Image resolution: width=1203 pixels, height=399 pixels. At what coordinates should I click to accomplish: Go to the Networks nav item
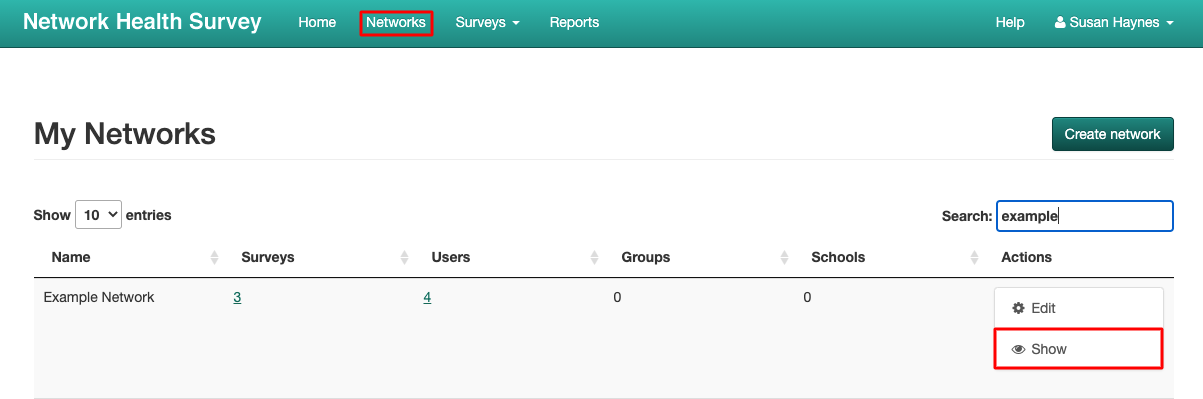(396, 22)
